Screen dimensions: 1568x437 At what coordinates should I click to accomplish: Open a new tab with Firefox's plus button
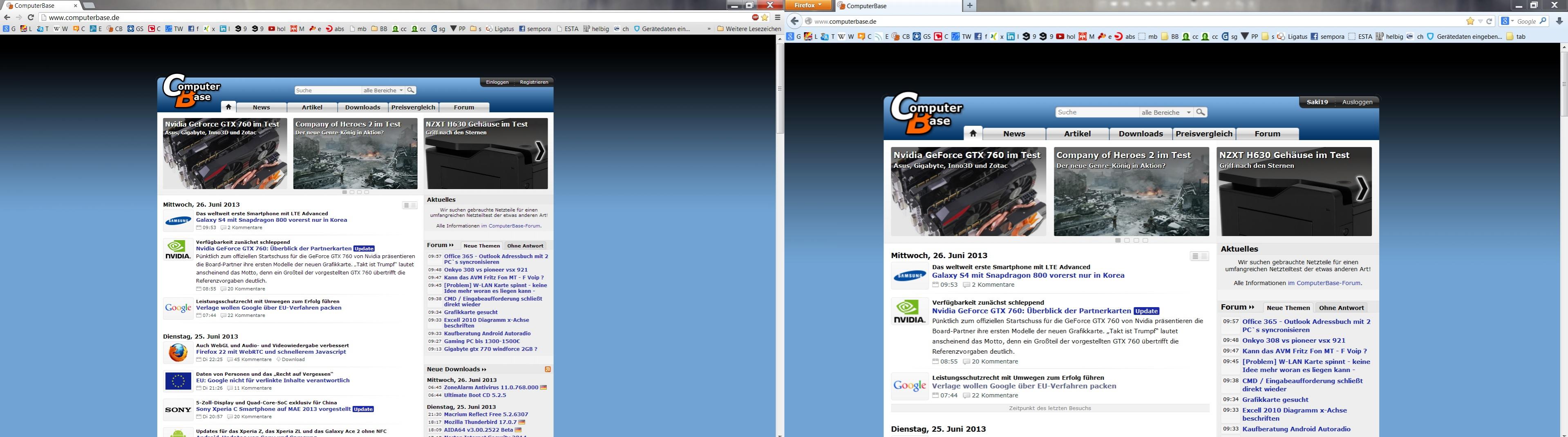click(x=970, y=5)
